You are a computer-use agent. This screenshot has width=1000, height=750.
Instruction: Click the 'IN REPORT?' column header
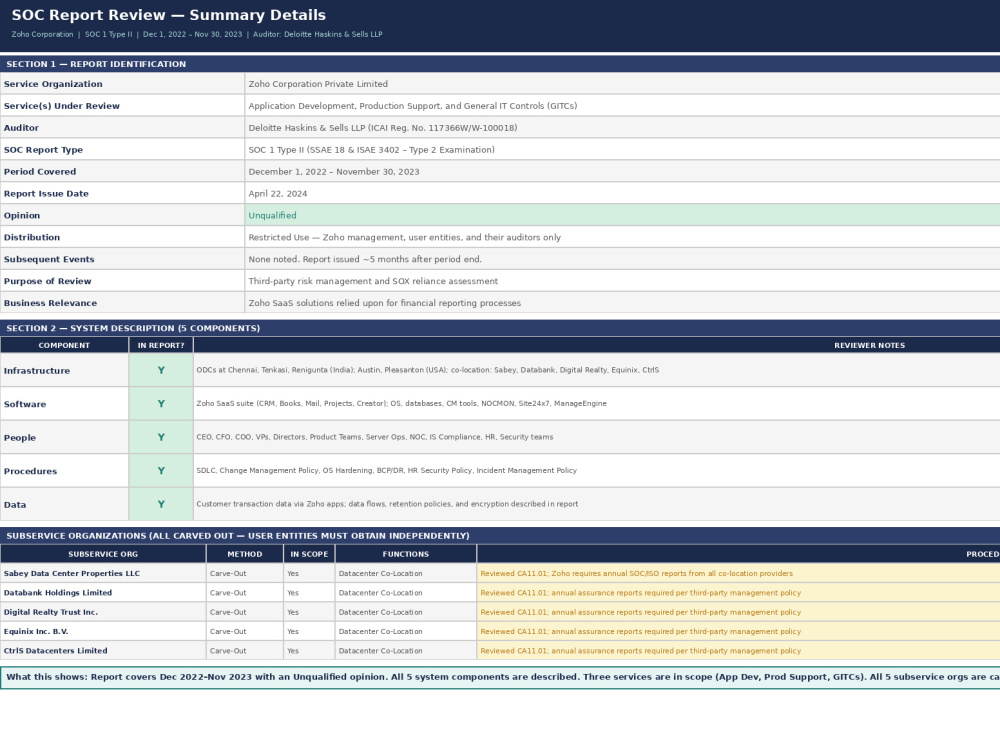(161, 345)
